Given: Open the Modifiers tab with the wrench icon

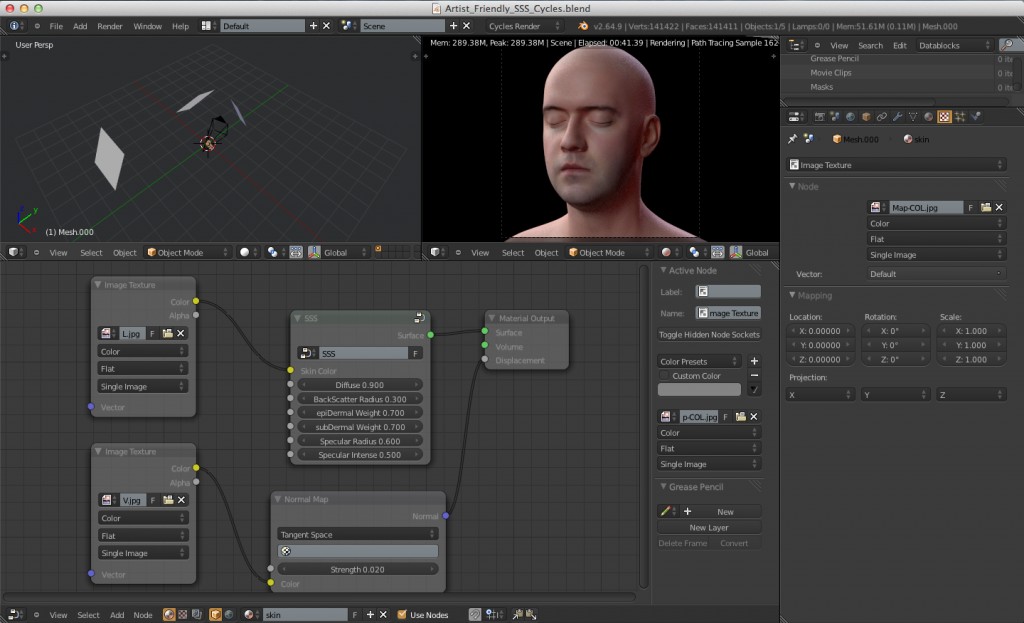Looking at the screenshot, I should [x=897, y=116].
